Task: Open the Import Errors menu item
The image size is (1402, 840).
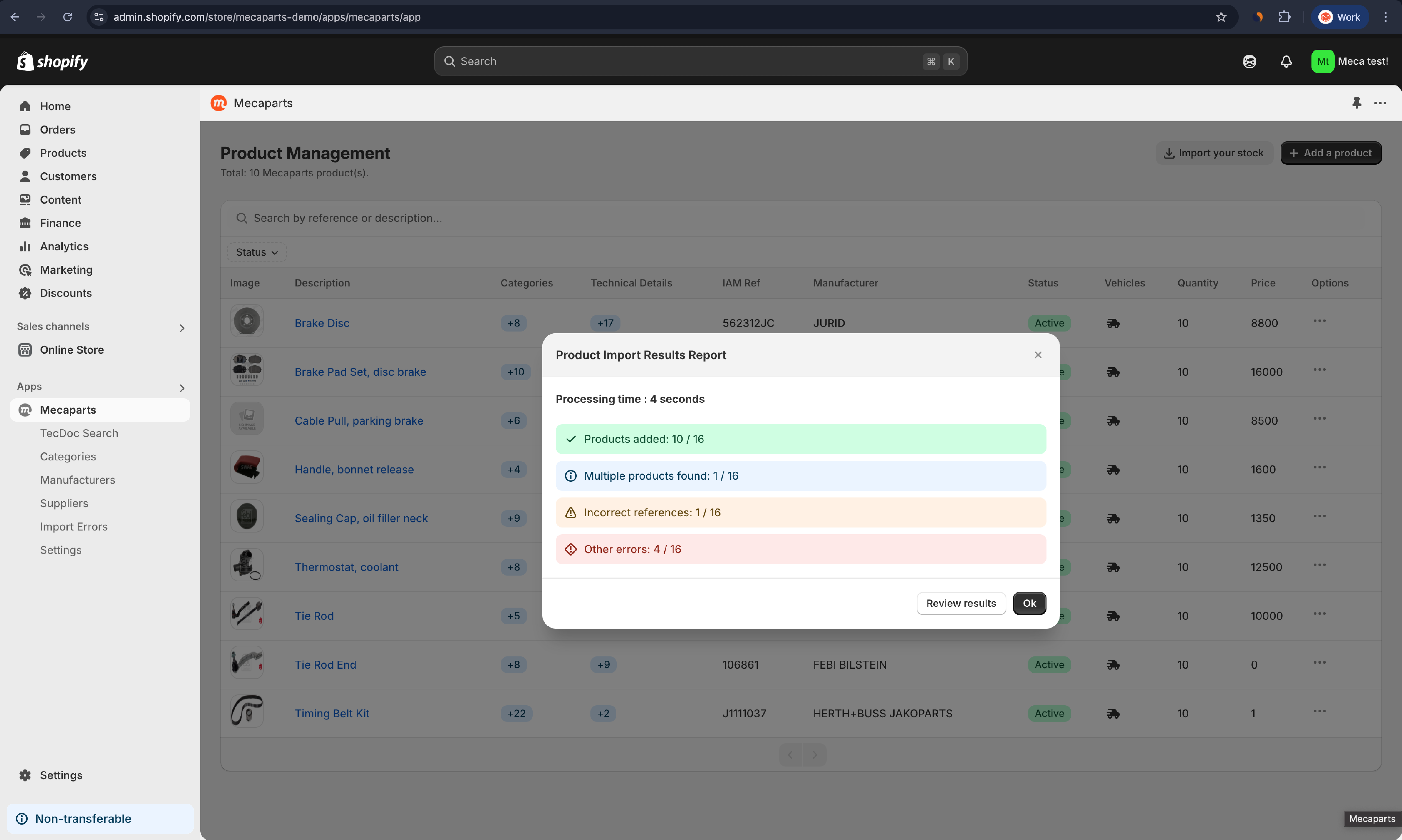Action: (x=74, y=527)
